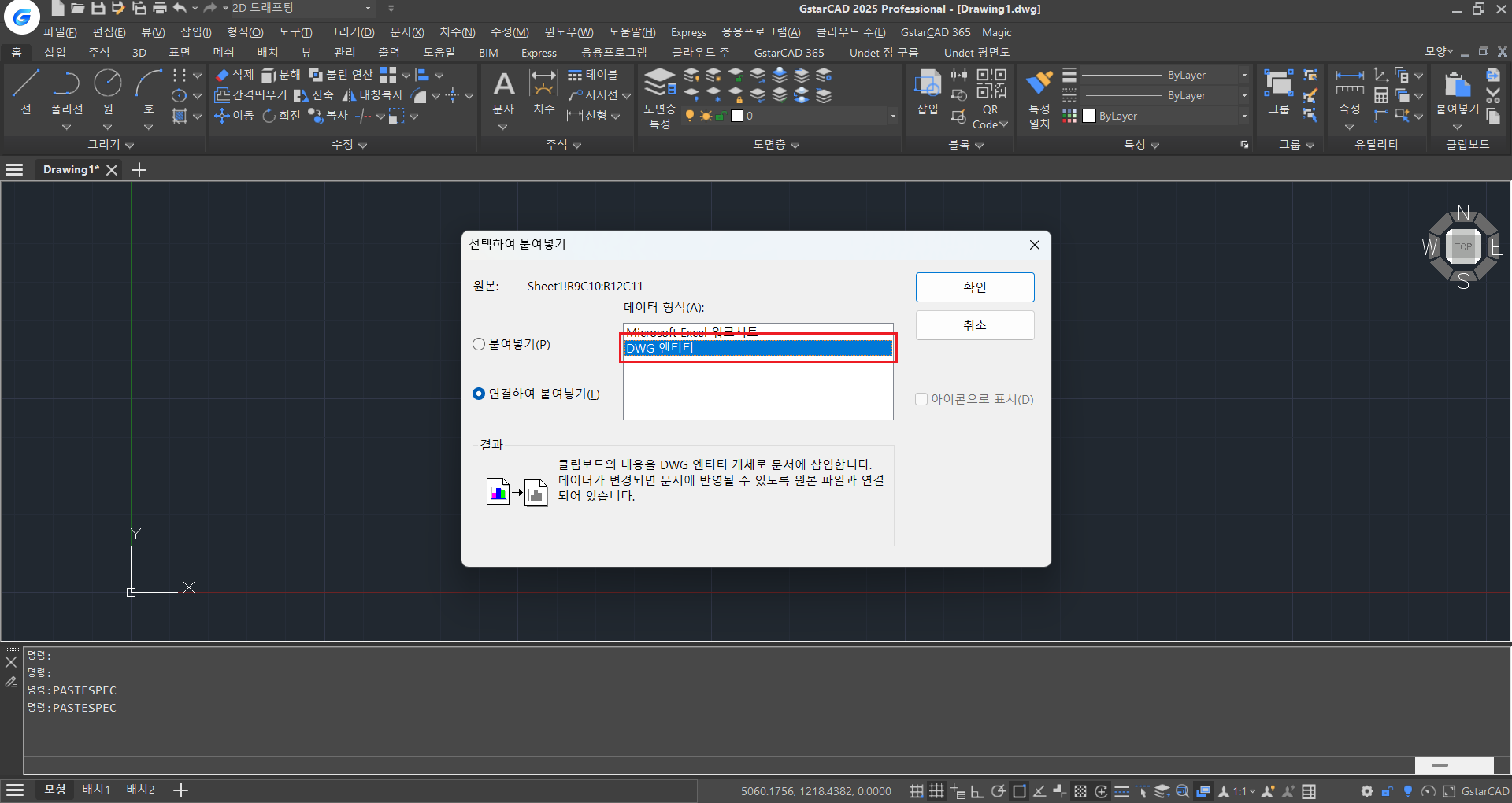Screen dimensions: 1512x803
Task: Open the annotation scale 1:1 dropdown
Action: click(1245, 791)
